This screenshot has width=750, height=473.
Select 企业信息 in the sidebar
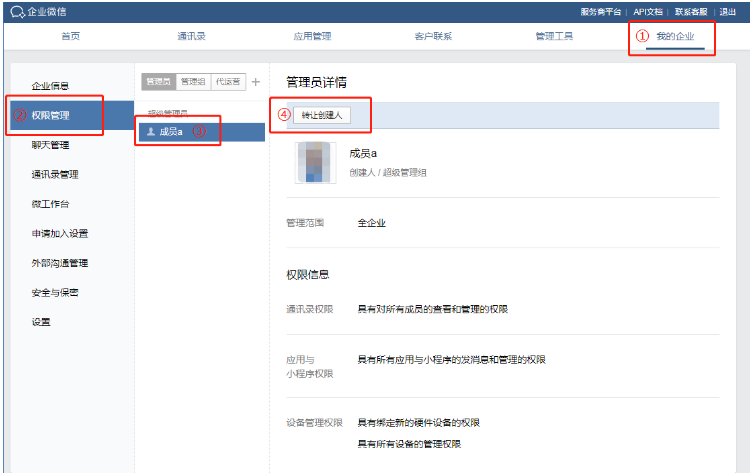tap(50, 86)
